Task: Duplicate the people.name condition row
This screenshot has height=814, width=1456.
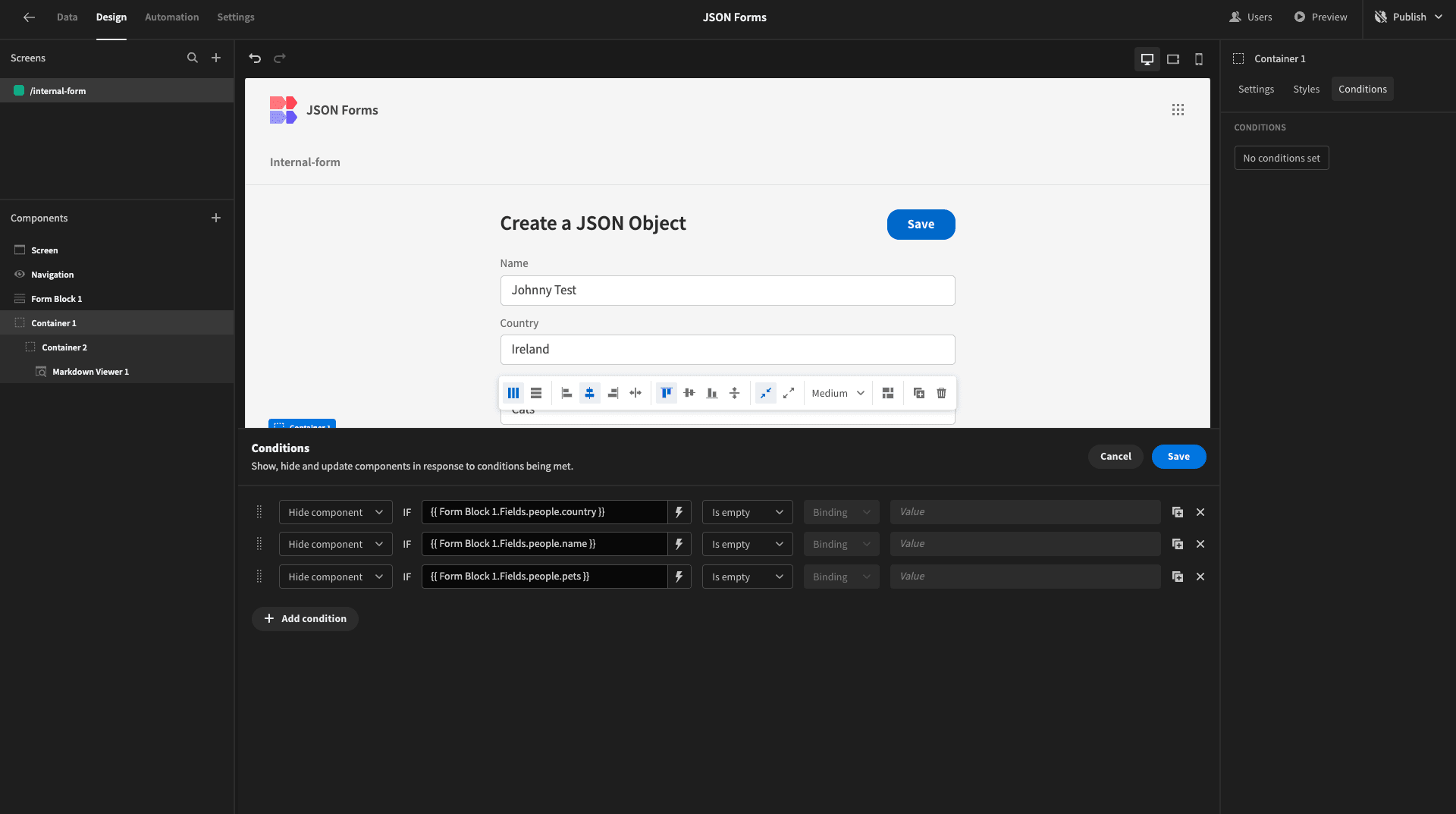Action: pos(1178,544)
